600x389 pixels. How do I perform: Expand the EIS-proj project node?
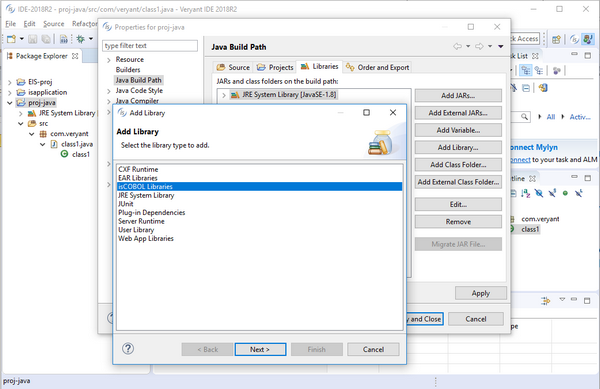10,82
